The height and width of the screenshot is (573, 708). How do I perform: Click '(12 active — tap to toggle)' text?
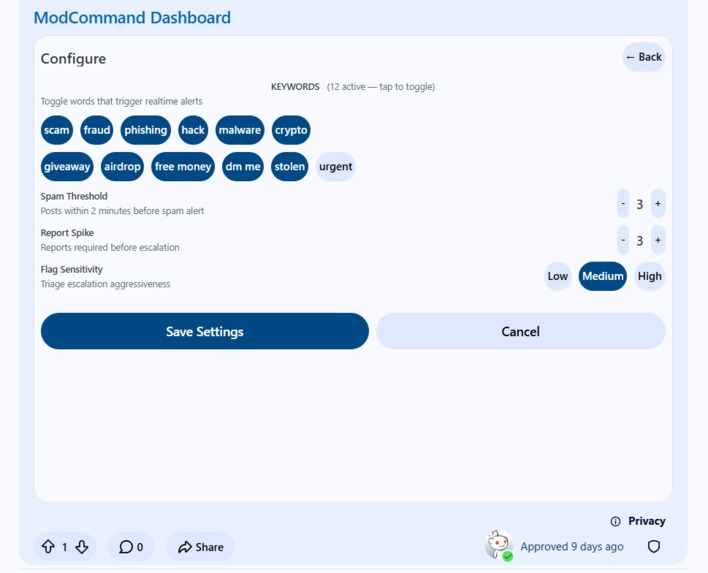click(381, 87)
